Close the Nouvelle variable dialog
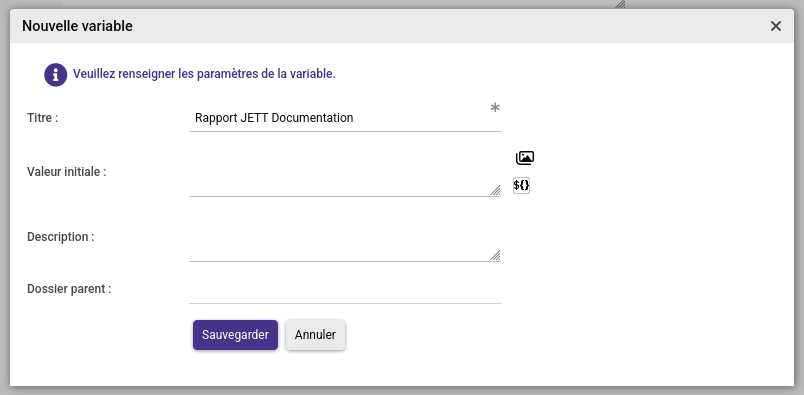 click(x=775, y=26)
